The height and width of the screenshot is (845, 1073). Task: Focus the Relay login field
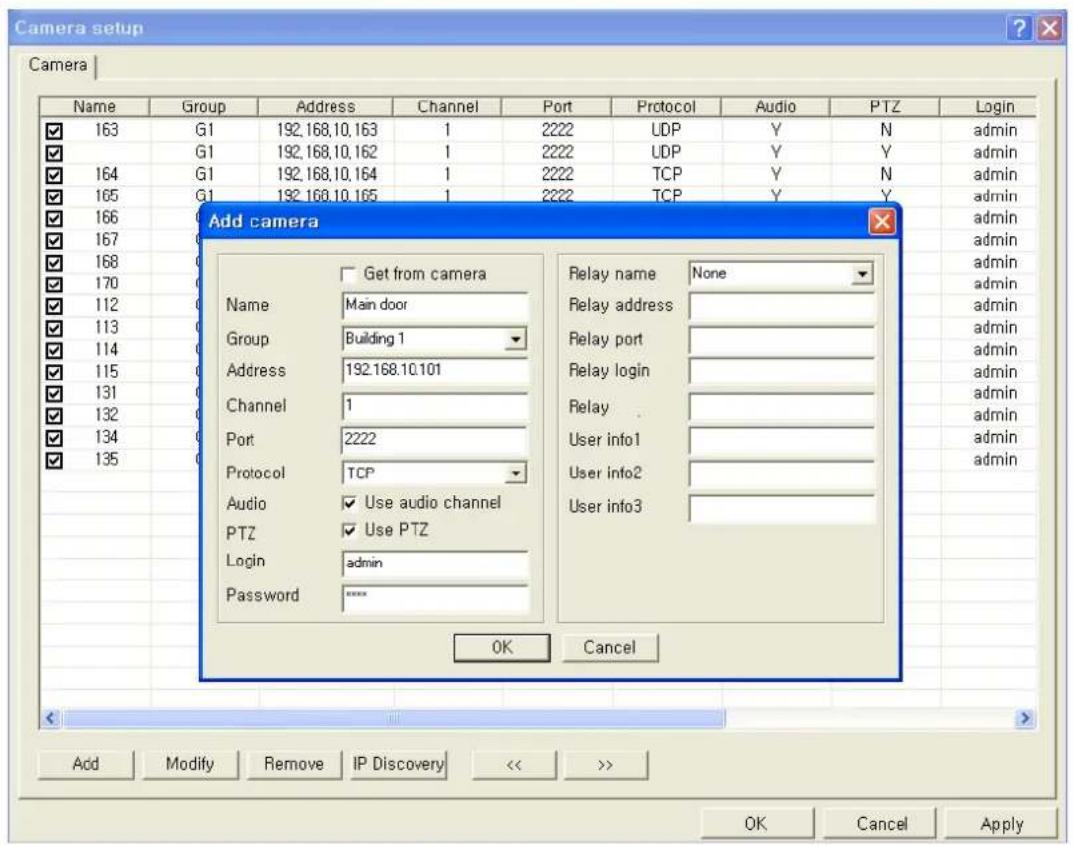pos(781,371)
